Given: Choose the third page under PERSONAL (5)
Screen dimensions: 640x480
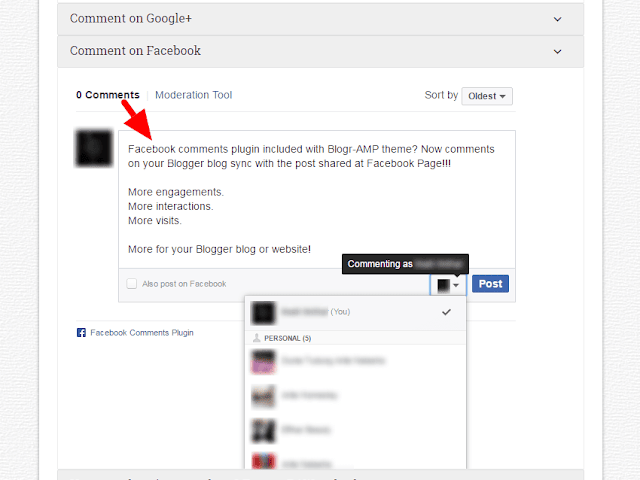Looking at the screenshot, I should coord(355,430).
